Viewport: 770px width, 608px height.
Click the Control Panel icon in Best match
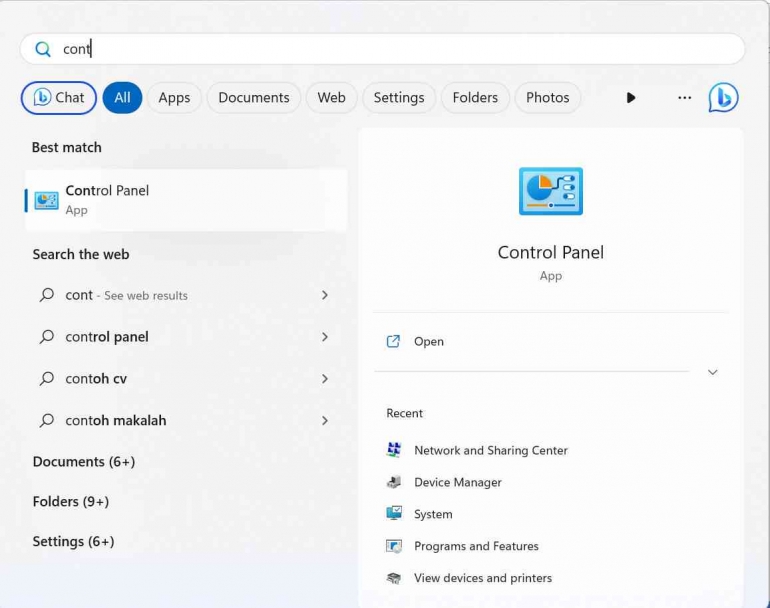[x=46, y=200]
